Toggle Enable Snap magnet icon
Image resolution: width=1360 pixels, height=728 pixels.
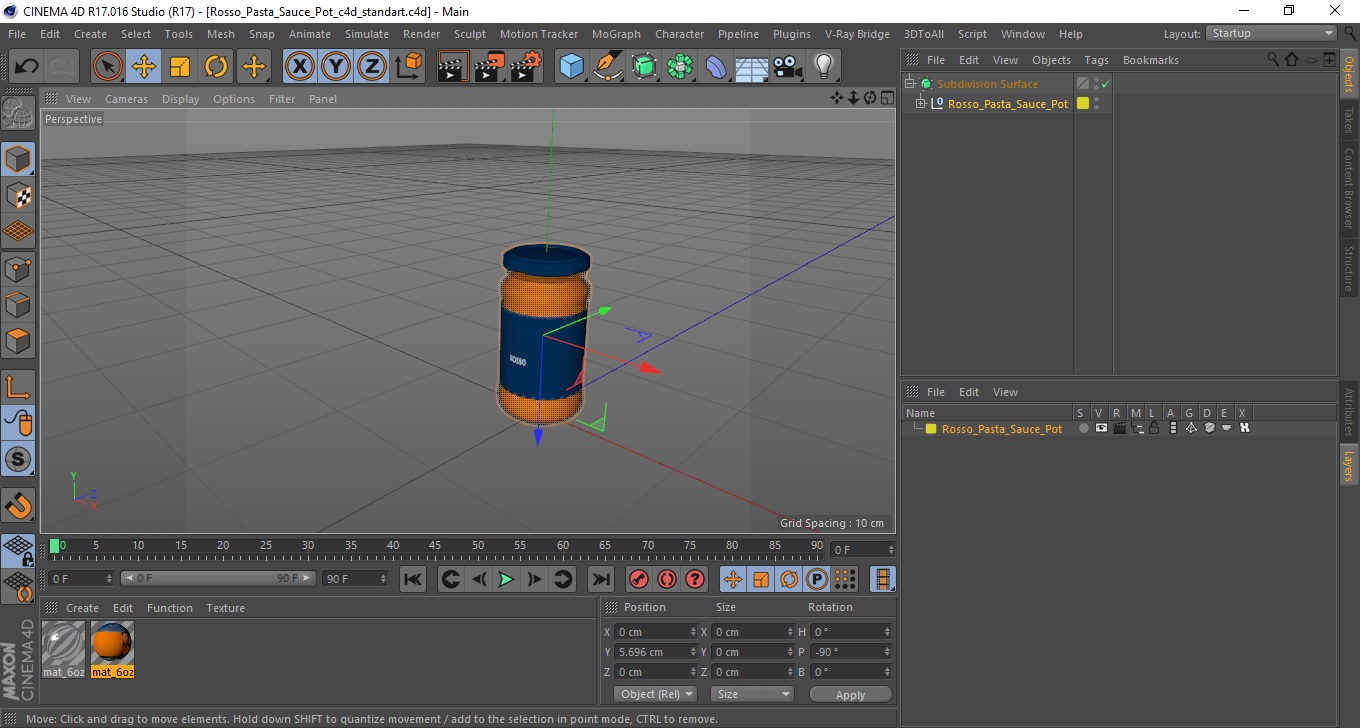point(18,505)
